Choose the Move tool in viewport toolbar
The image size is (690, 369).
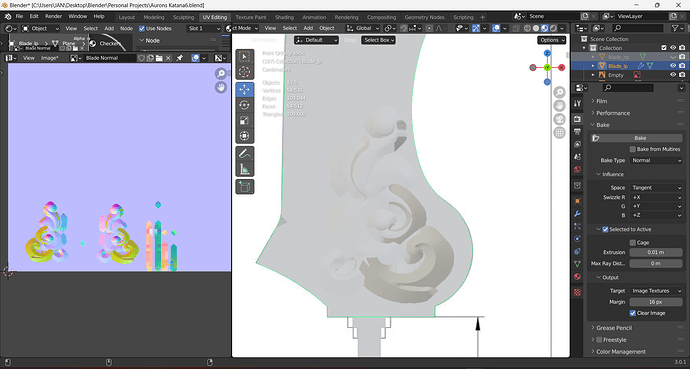[245, 89]
